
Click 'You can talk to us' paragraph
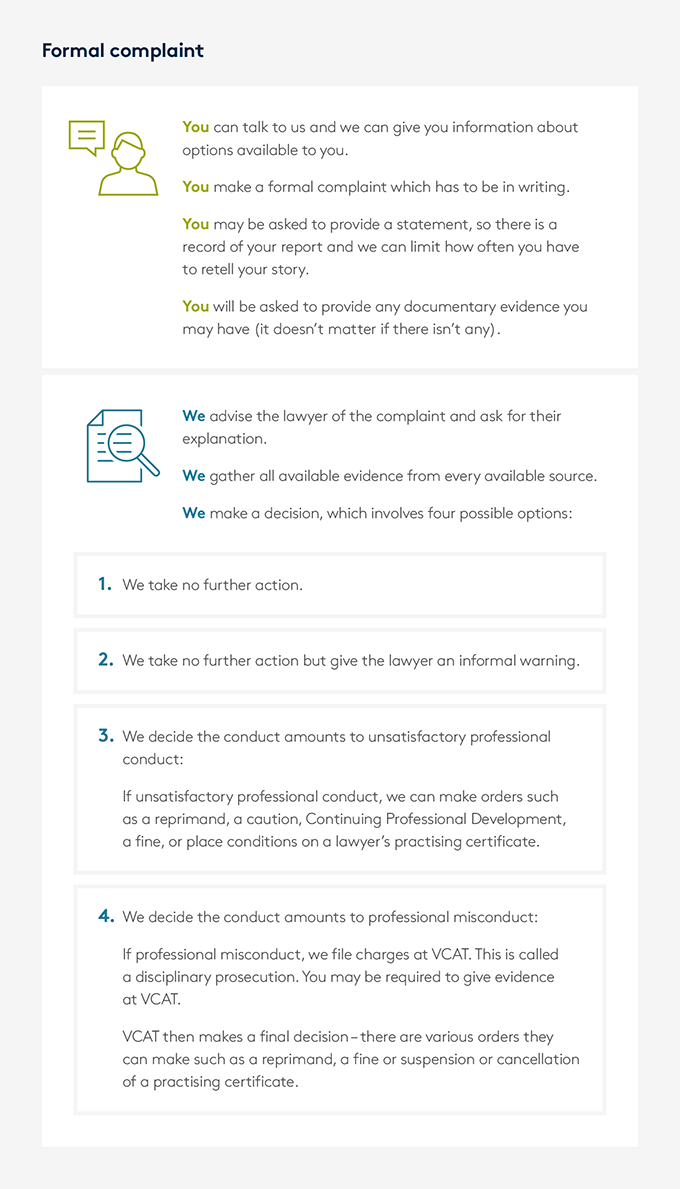[380, 139]
